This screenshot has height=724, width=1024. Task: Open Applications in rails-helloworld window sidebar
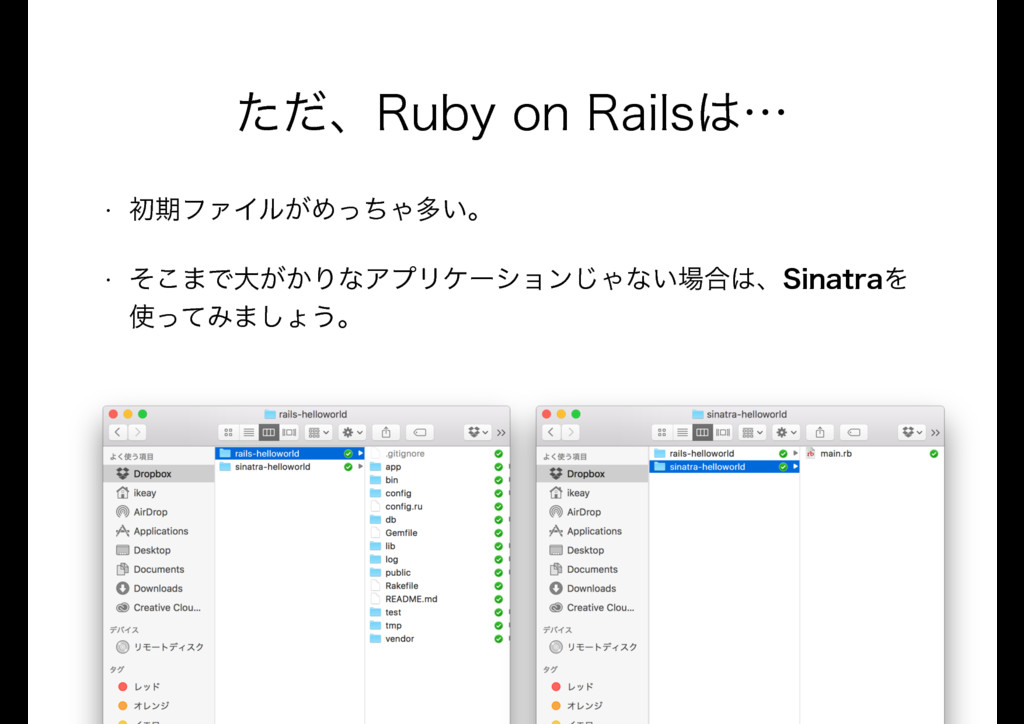(159, 531)
